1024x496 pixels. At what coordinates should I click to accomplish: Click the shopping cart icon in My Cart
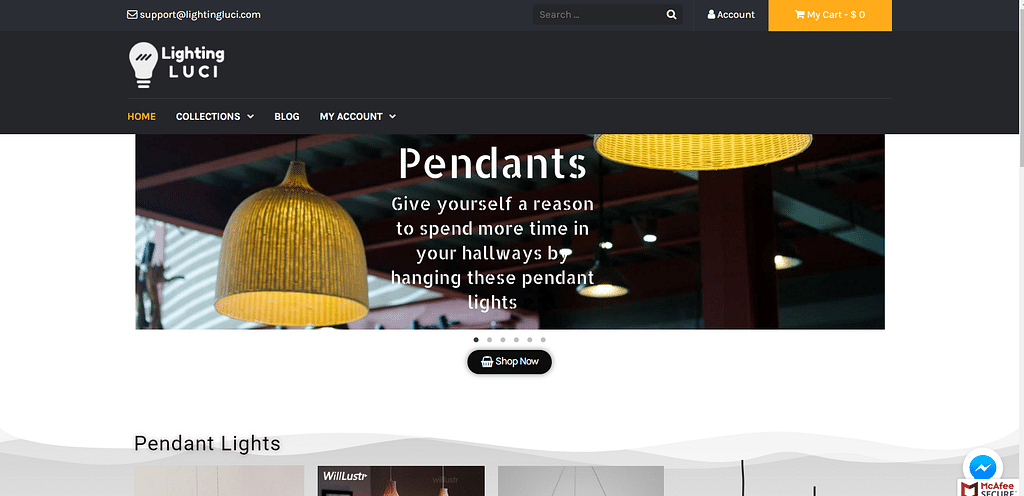pos(799,14)
